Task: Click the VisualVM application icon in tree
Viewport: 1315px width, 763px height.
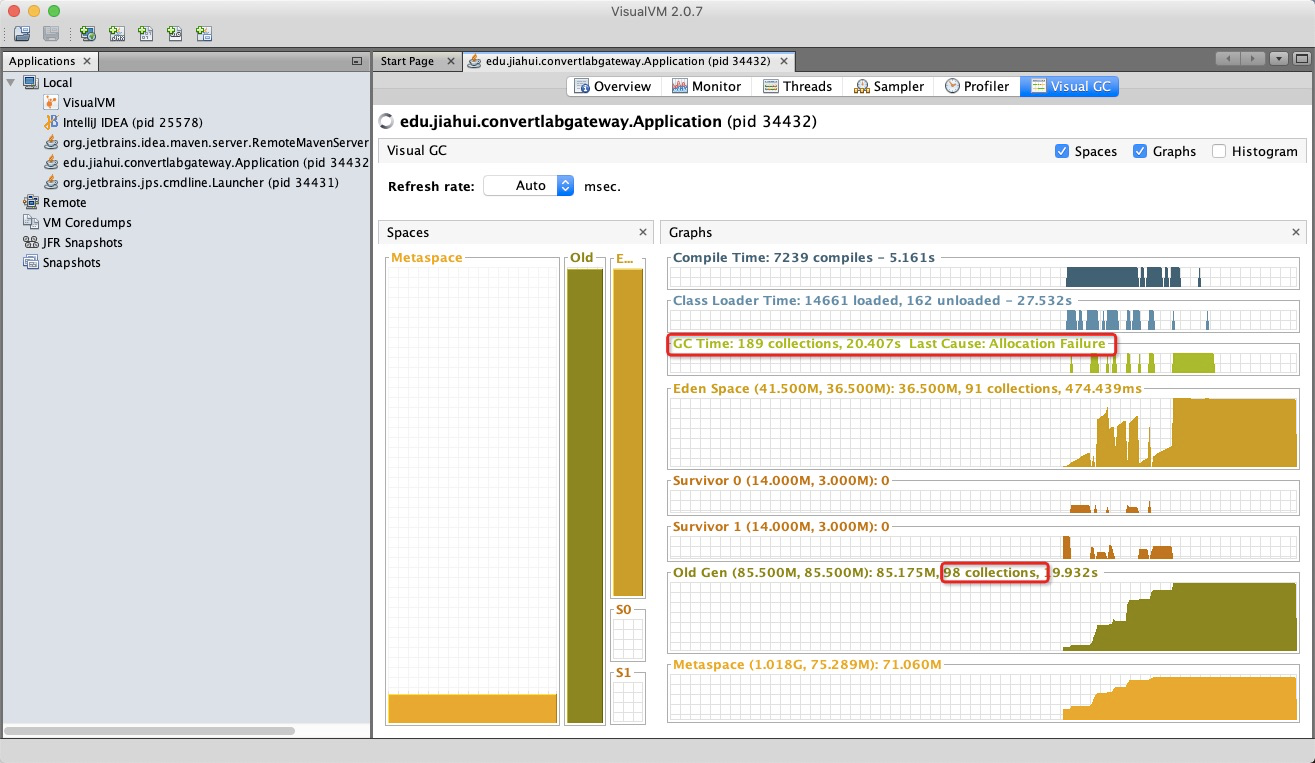Action: pyautogui.click(x=51, y=103)
